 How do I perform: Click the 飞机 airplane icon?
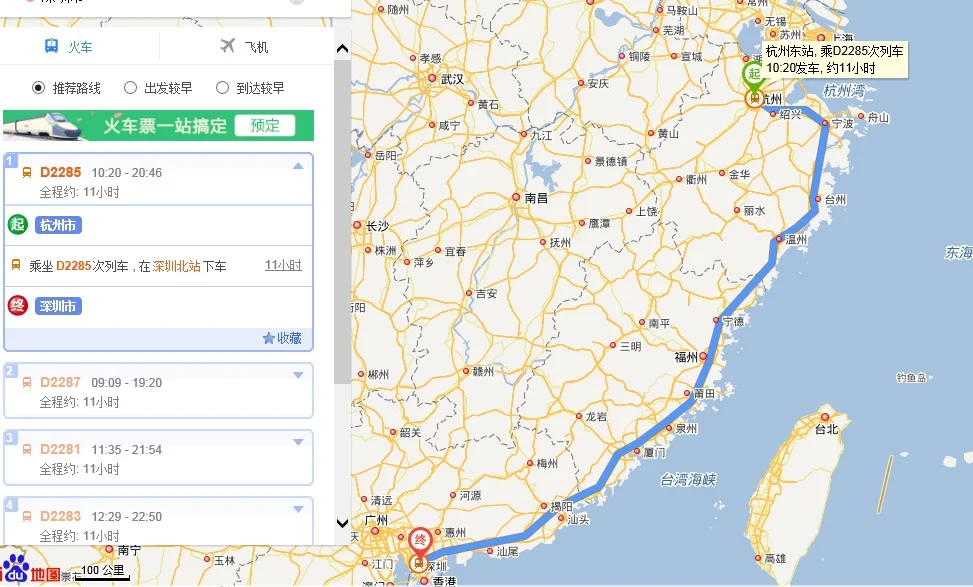click(x=227, y=45)
